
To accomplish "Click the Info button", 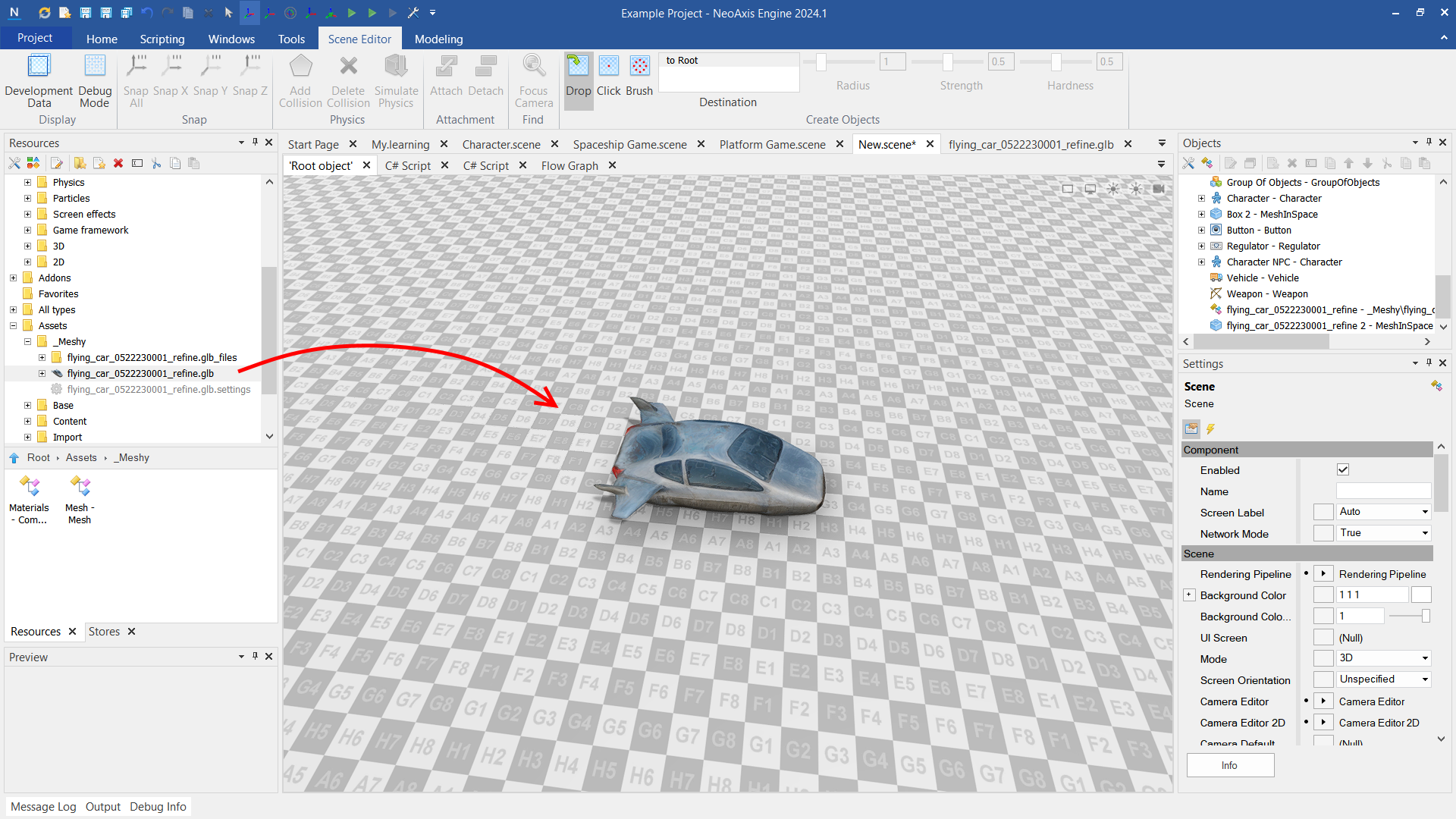I will click(1229, 765).
